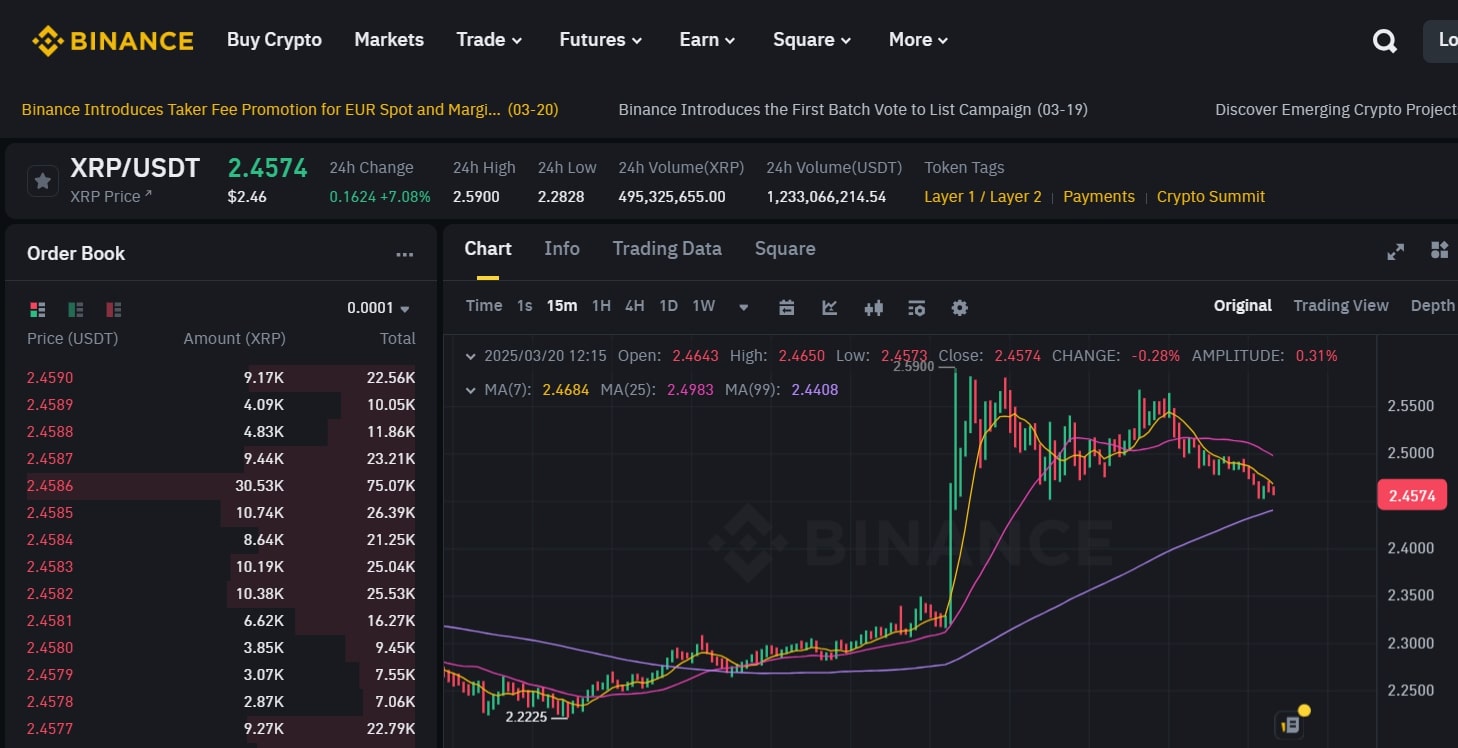Click the MA(25) value 2.4983
The image size is (1458, 748).
coord(690,390)
